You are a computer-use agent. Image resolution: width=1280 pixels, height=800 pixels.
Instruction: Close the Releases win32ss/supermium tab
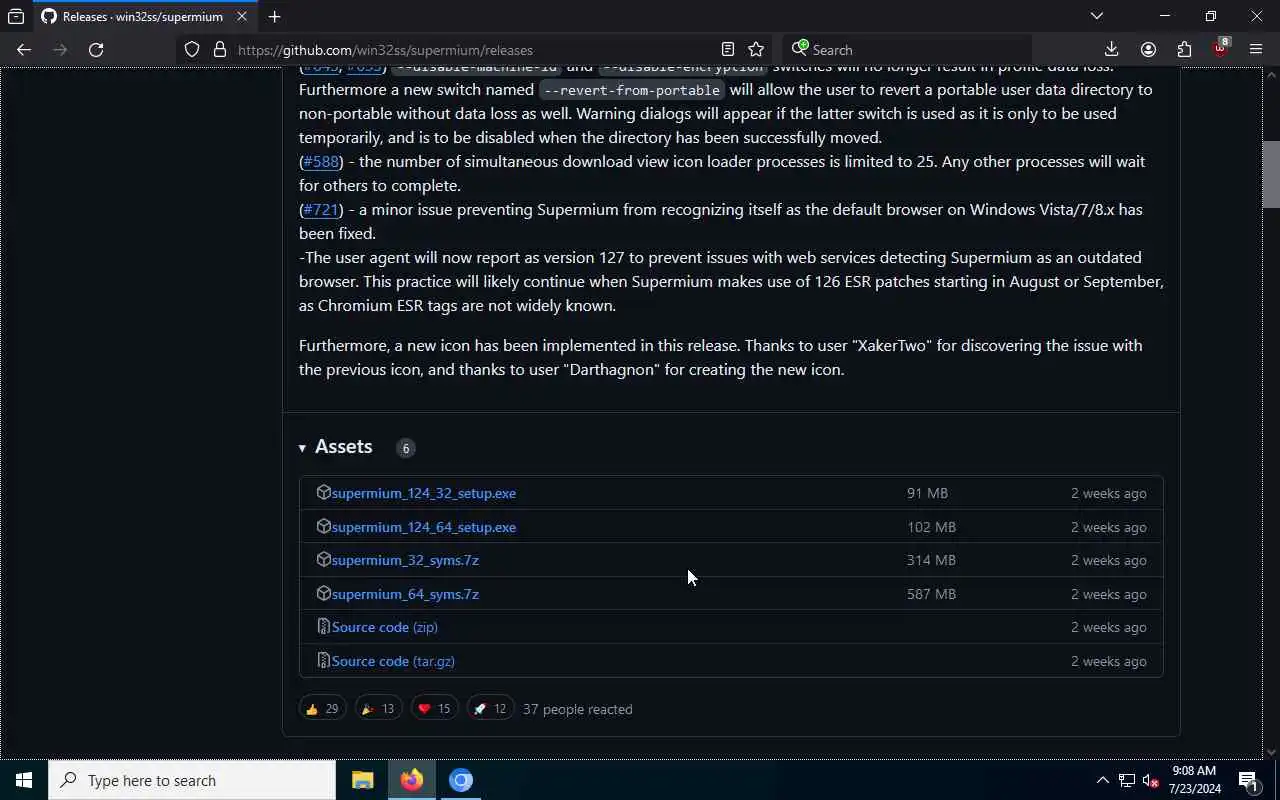241,16
